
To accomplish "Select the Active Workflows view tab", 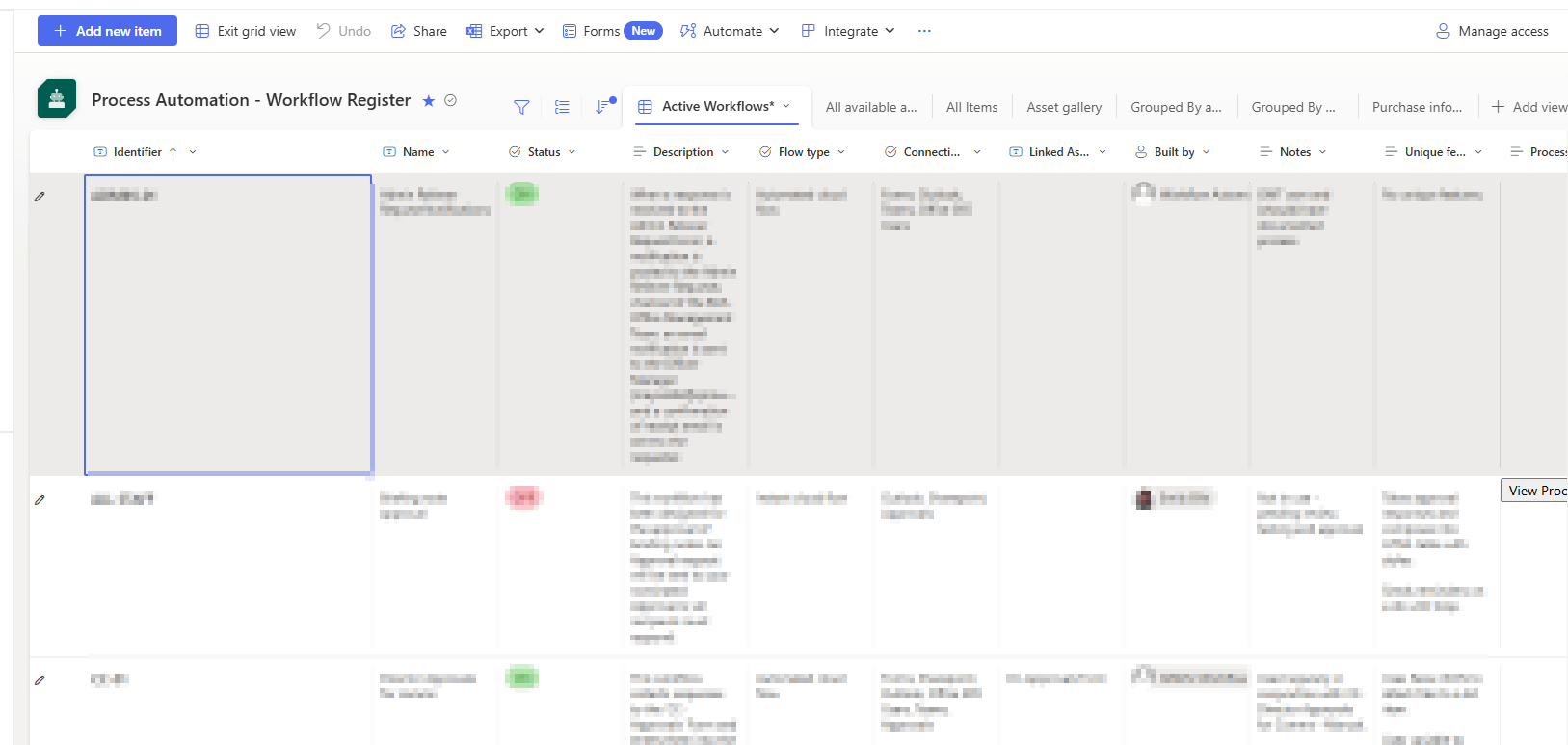I will [x=717, y=106].
